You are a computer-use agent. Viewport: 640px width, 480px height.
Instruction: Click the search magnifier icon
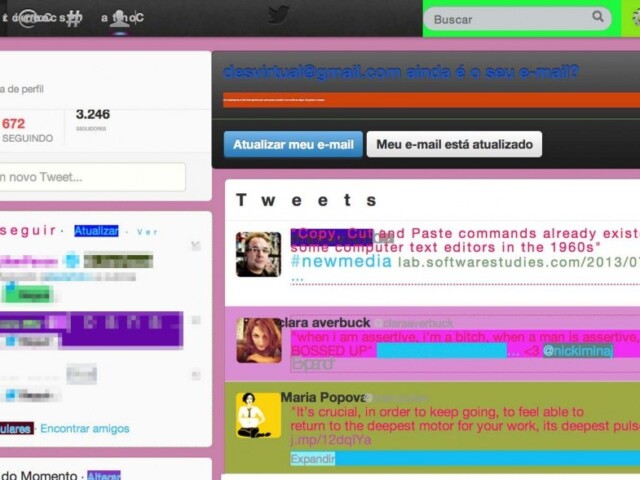(598, 18)
